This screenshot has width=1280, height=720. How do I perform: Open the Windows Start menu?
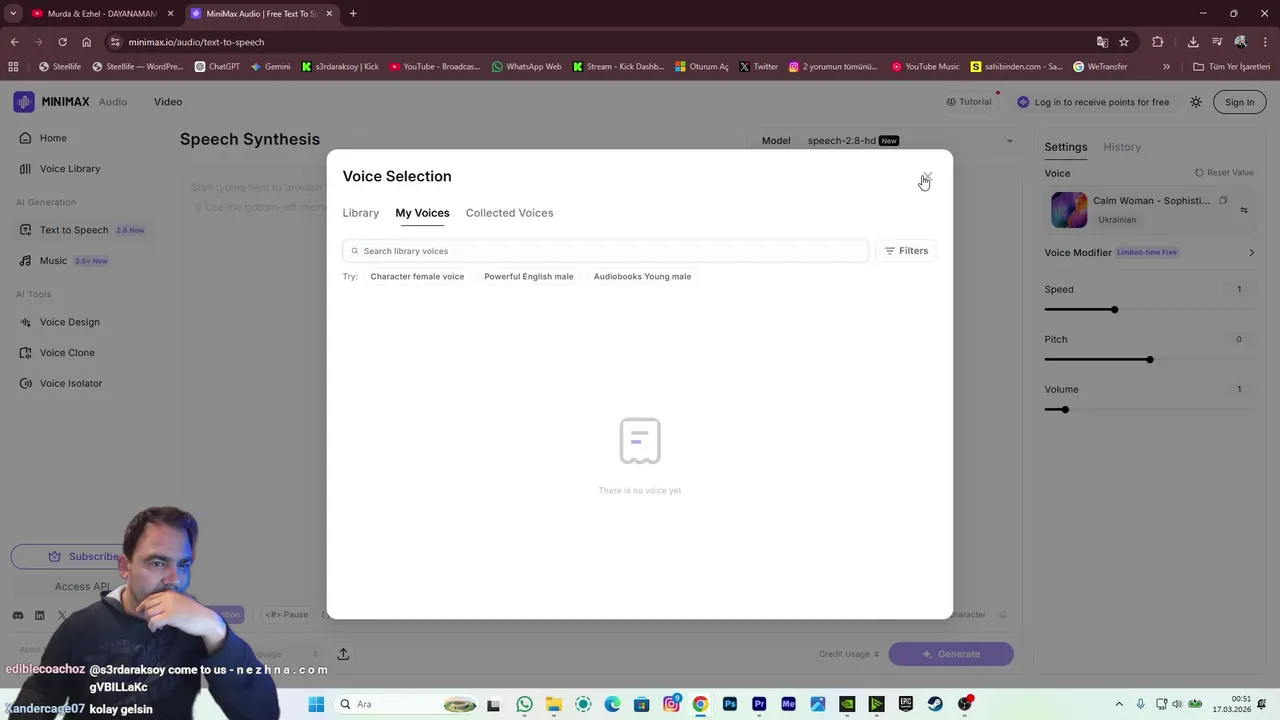[316, 704]
